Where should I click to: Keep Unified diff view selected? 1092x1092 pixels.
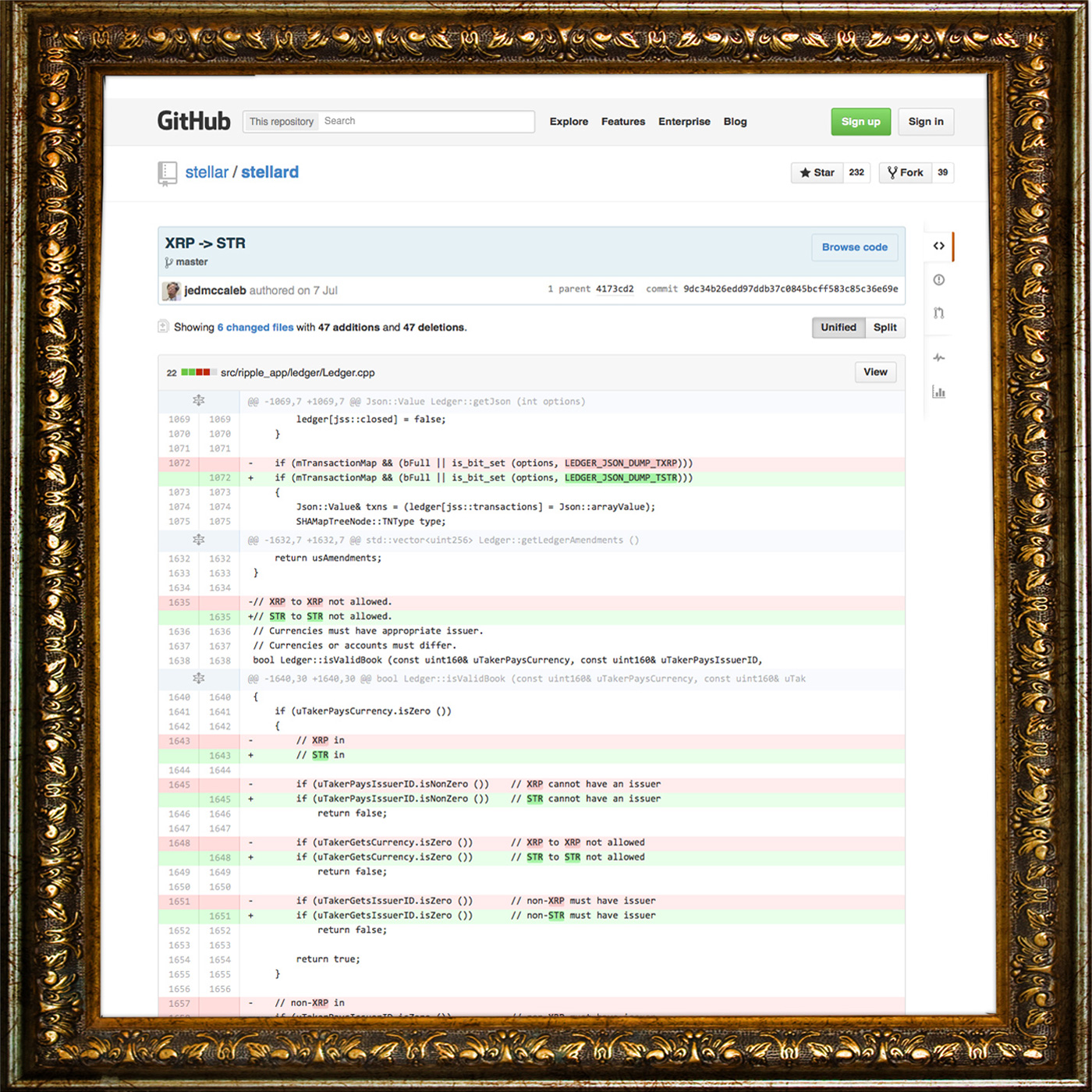tap(838, 328)
